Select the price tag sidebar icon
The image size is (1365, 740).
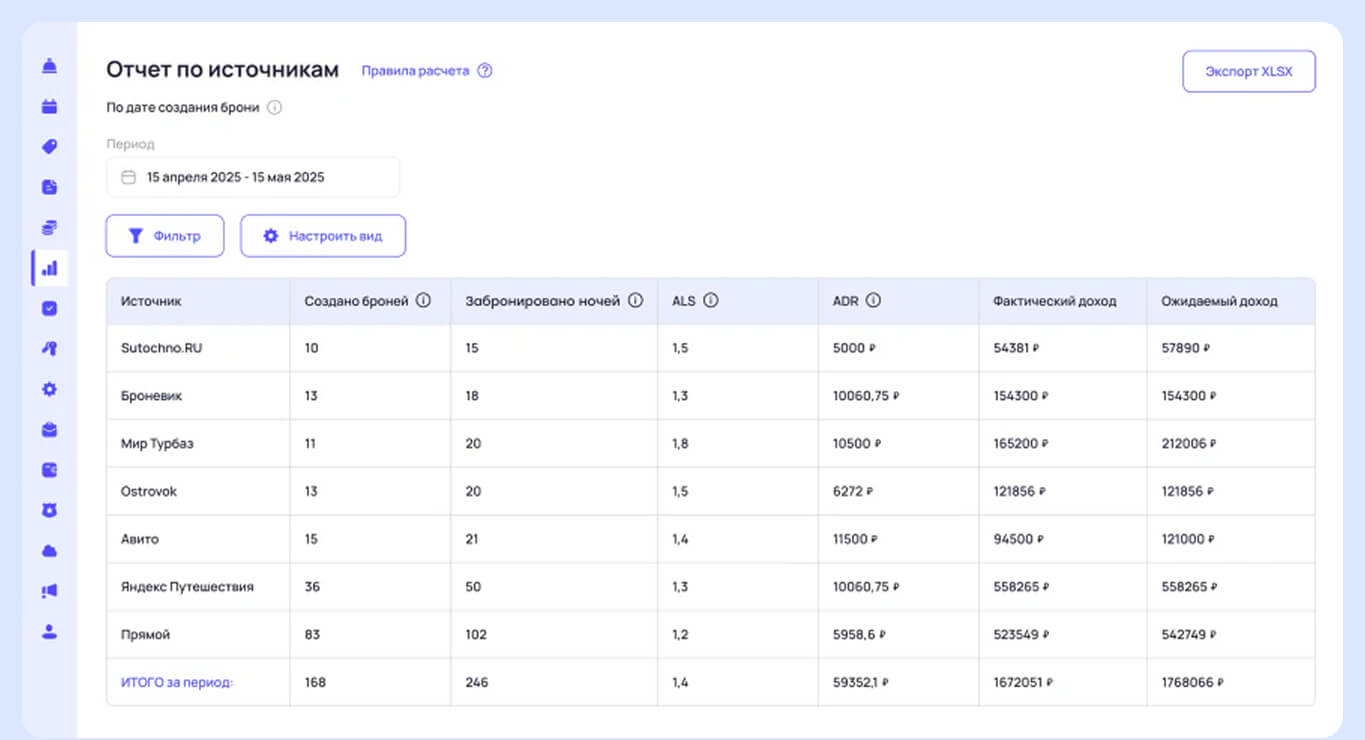[49, 147]
